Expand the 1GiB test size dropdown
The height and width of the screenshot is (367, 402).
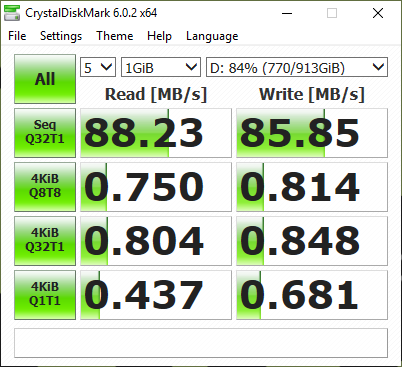click(161, 67)
